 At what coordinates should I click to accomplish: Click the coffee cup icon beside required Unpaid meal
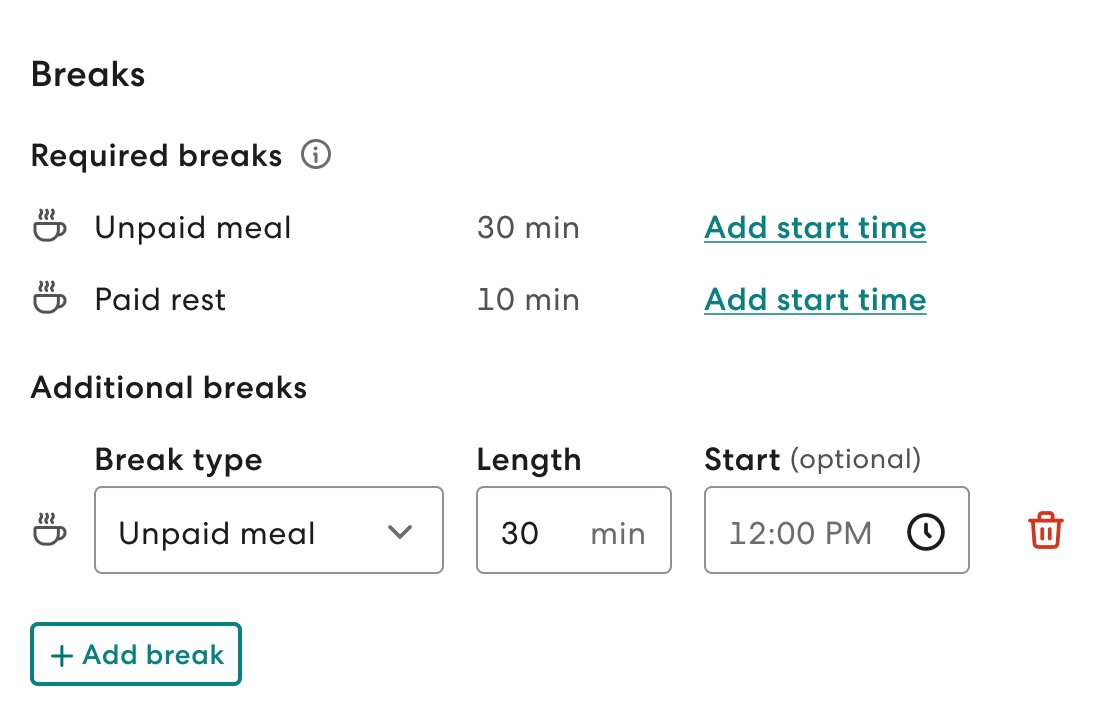49,228
